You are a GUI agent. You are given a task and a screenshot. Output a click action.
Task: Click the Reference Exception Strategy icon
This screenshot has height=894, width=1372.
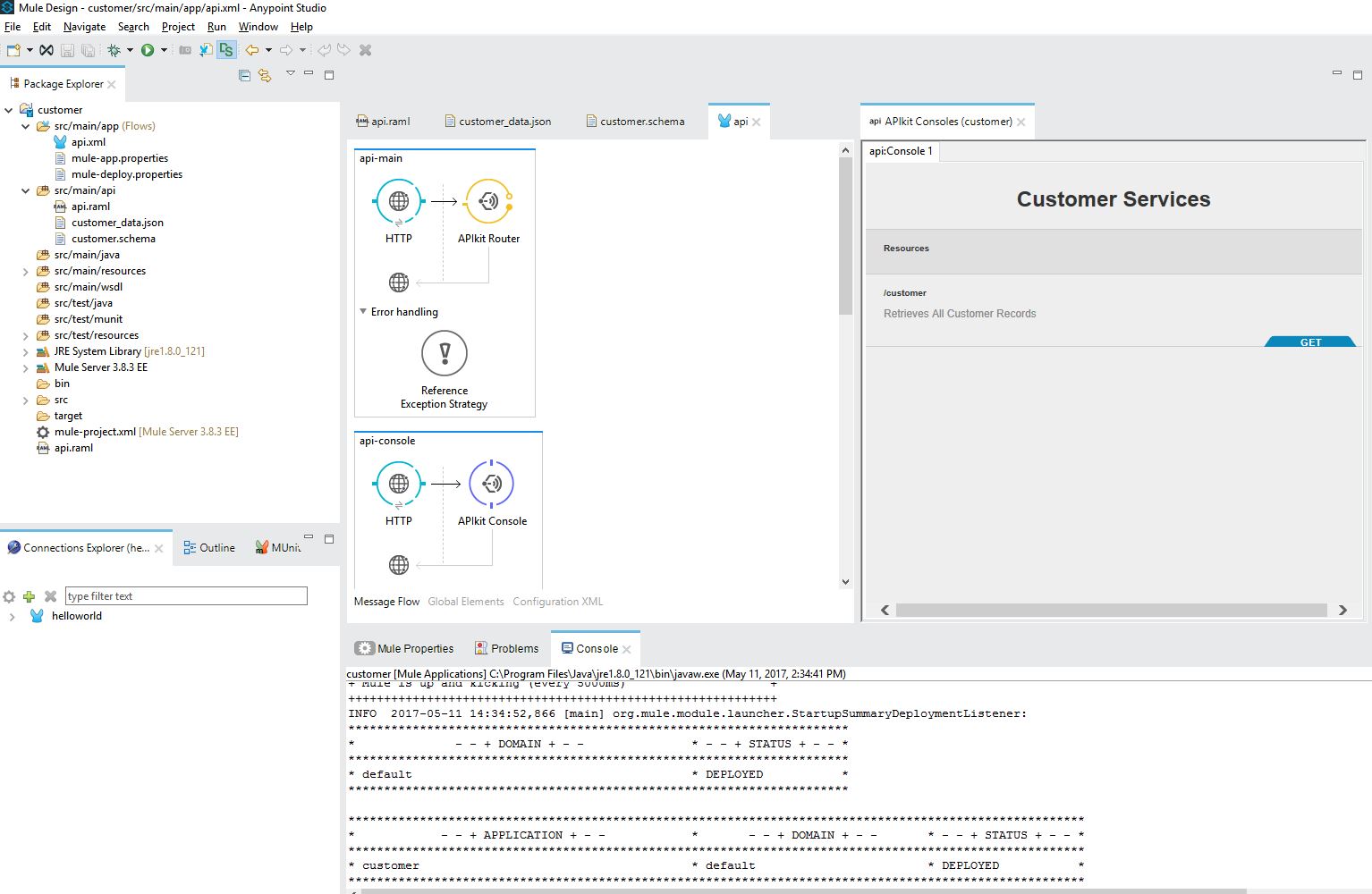(x=444, y=353)
